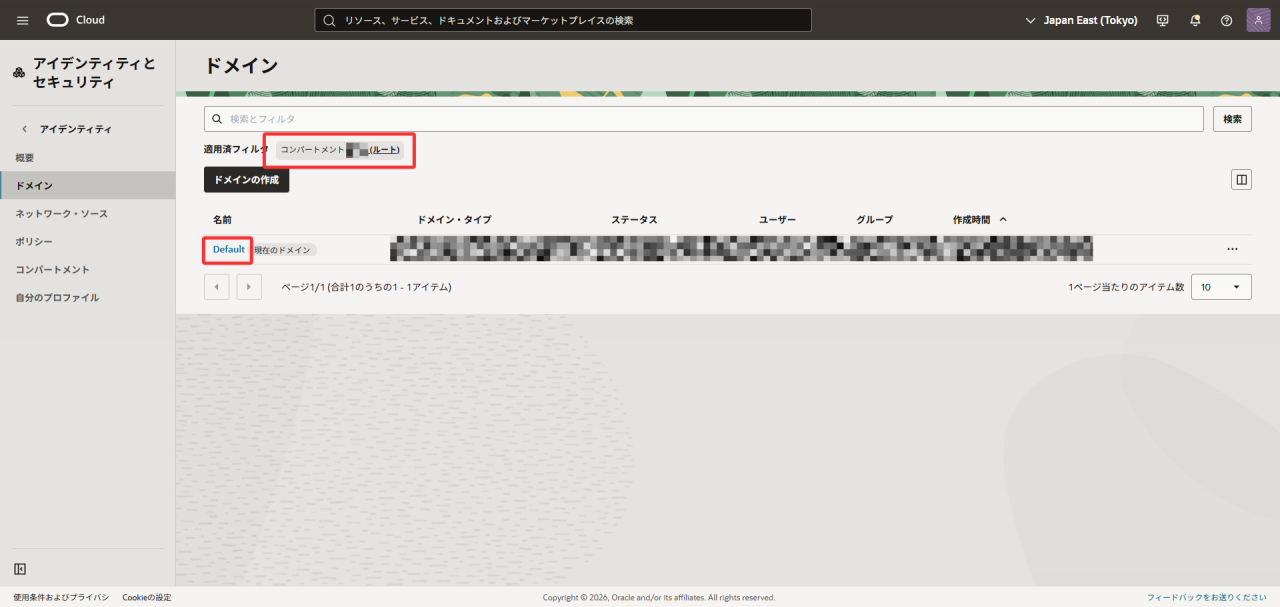The height and width of the screenshot is (607, 1280).
Task: Open the hamburger navigation menu
Action: tap(23, 20)
